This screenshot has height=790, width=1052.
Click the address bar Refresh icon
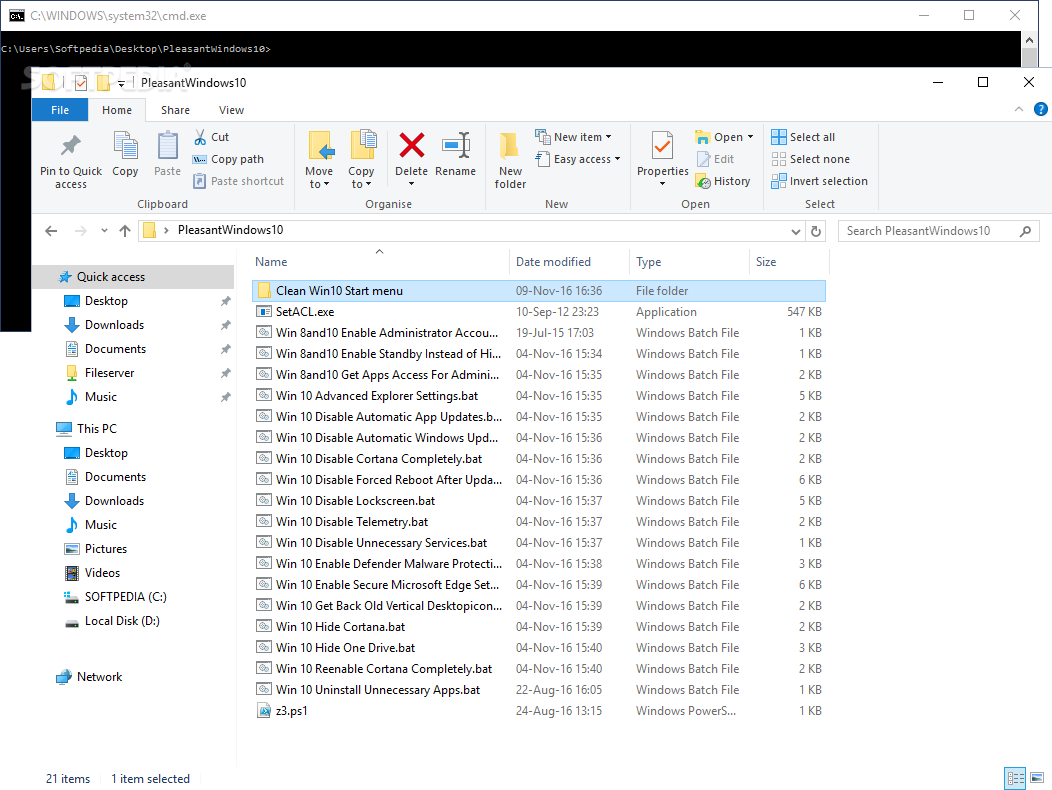816,231
